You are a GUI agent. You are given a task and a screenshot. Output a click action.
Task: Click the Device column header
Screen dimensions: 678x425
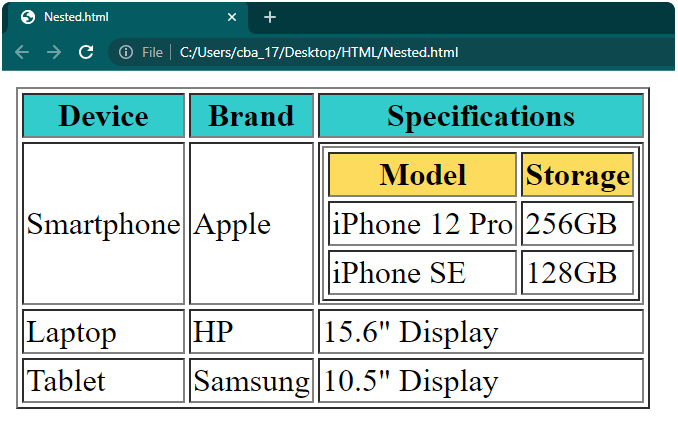pyautogui.click(x=103, y=116)
